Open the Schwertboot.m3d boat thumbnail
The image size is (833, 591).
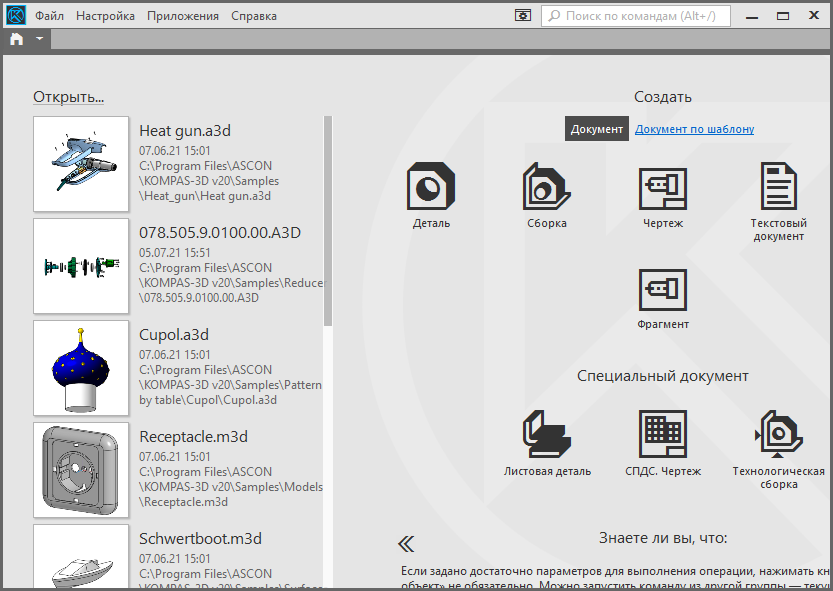(81, 556)
